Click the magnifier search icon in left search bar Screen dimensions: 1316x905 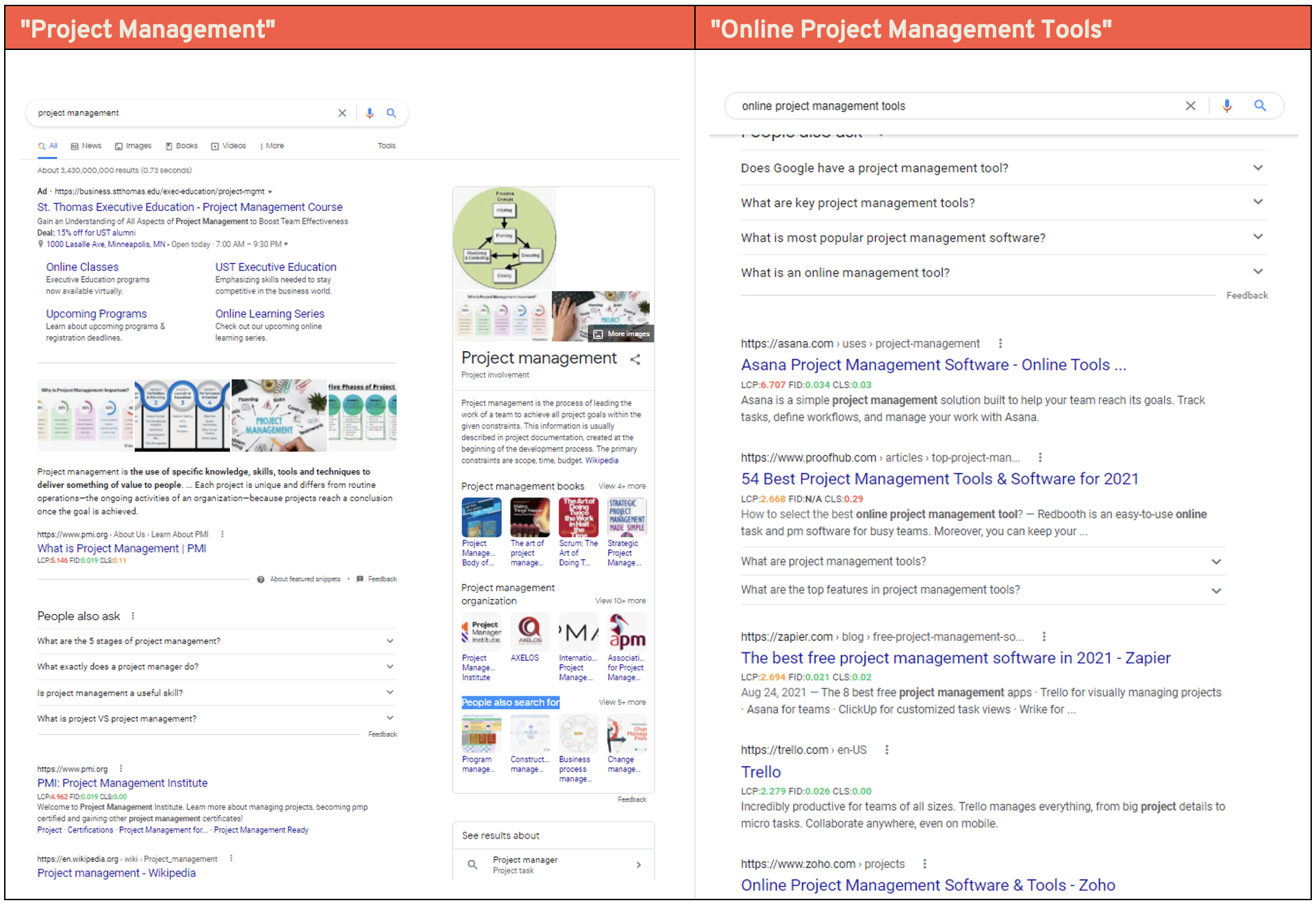[392, 113]
